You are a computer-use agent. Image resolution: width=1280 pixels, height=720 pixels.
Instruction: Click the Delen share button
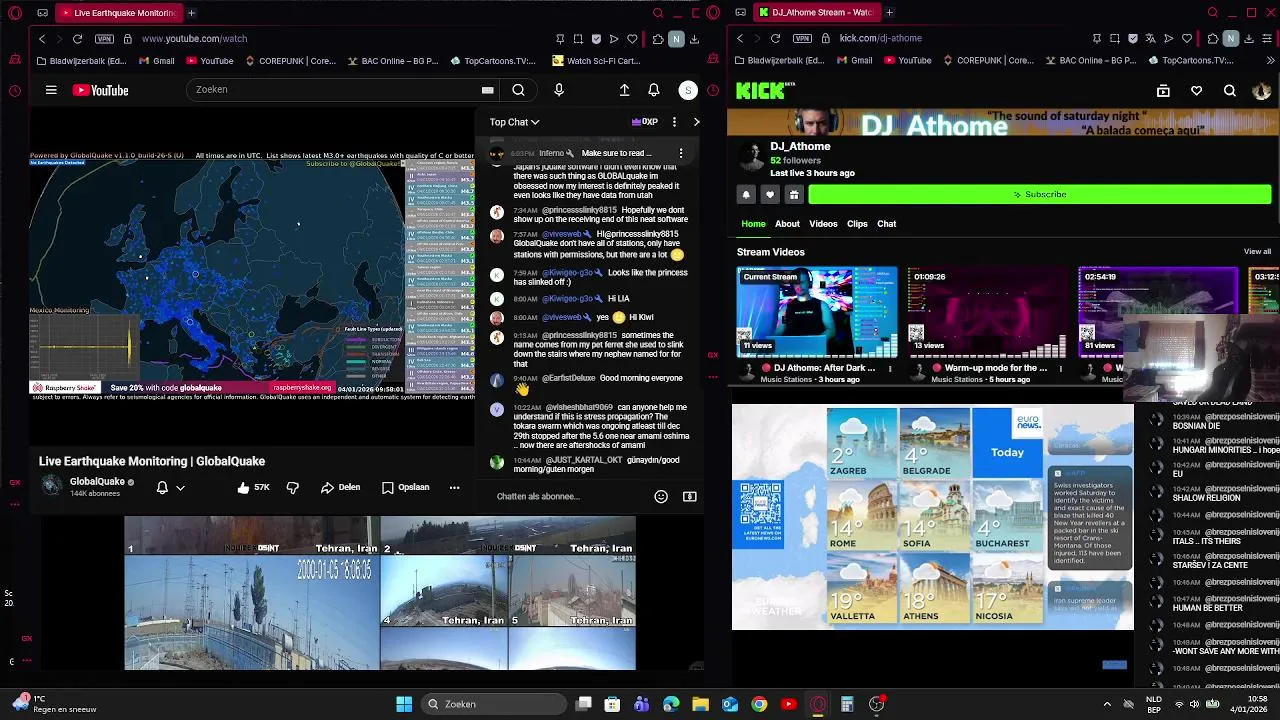[x=341, y=487]
